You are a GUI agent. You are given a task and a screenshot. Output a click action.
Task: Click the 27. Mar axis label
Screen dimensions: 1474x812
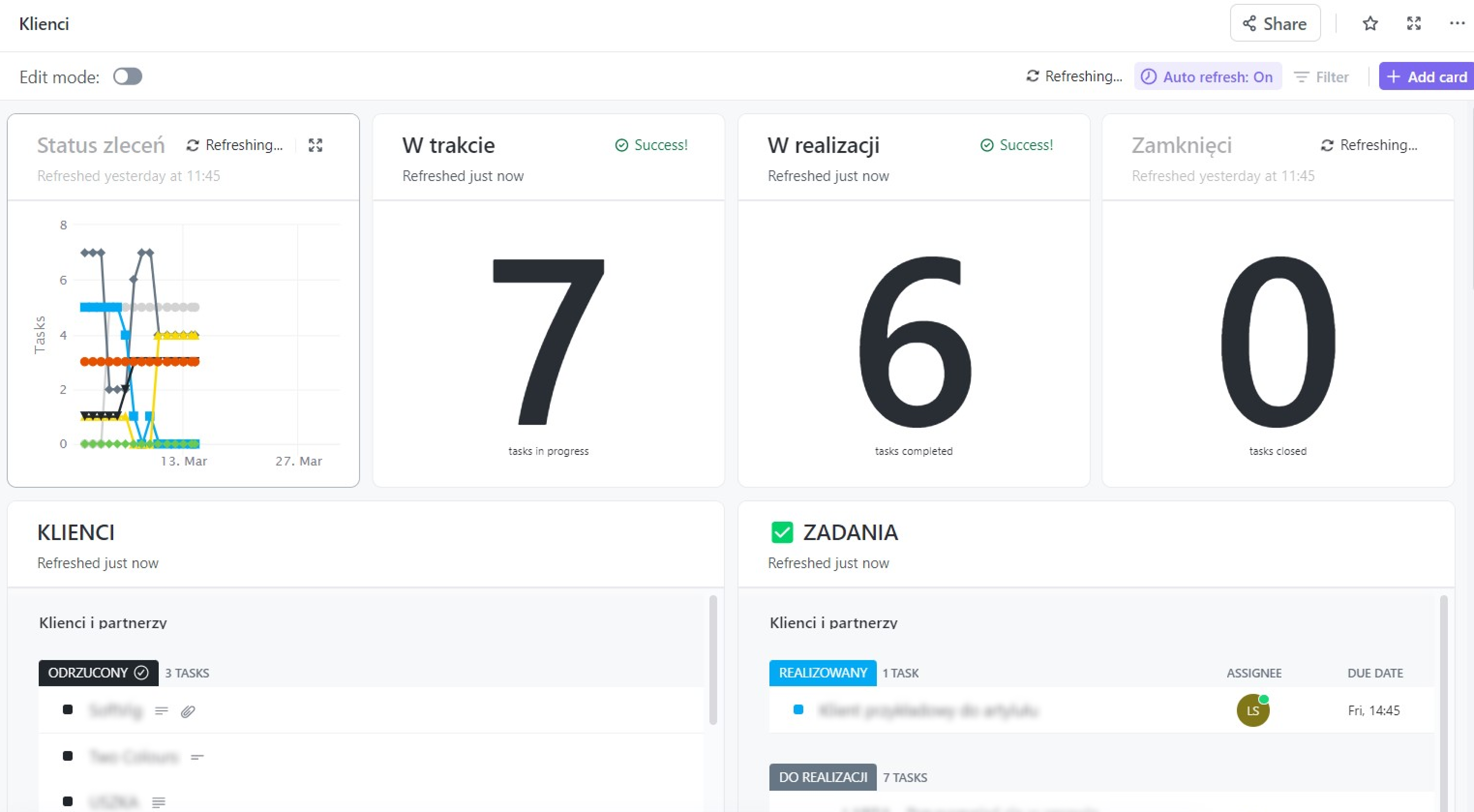[299, 461]
